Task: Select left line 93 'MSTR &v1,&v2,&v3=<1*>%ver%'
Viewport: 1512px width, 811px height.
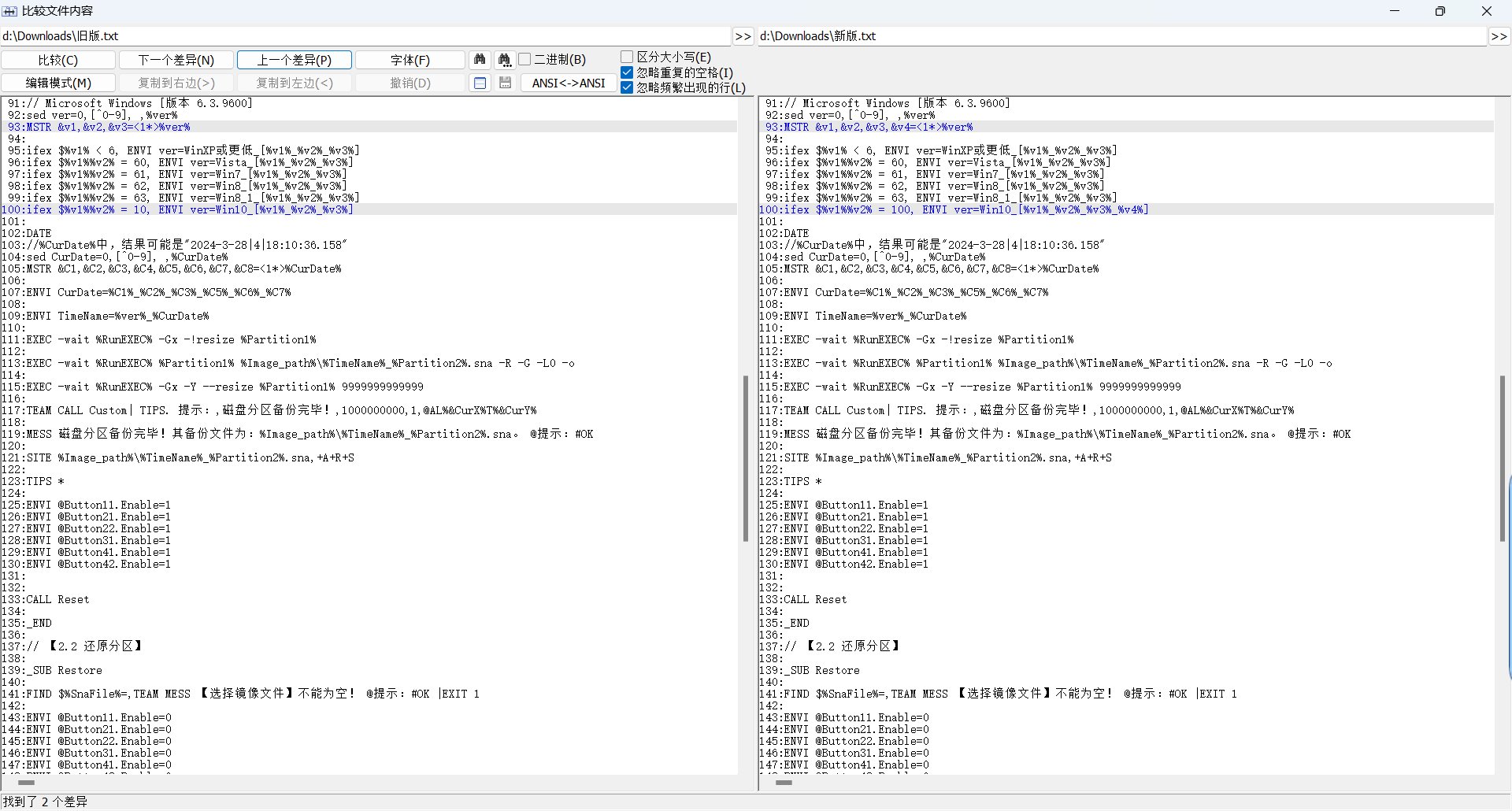Action: [369, 127]
